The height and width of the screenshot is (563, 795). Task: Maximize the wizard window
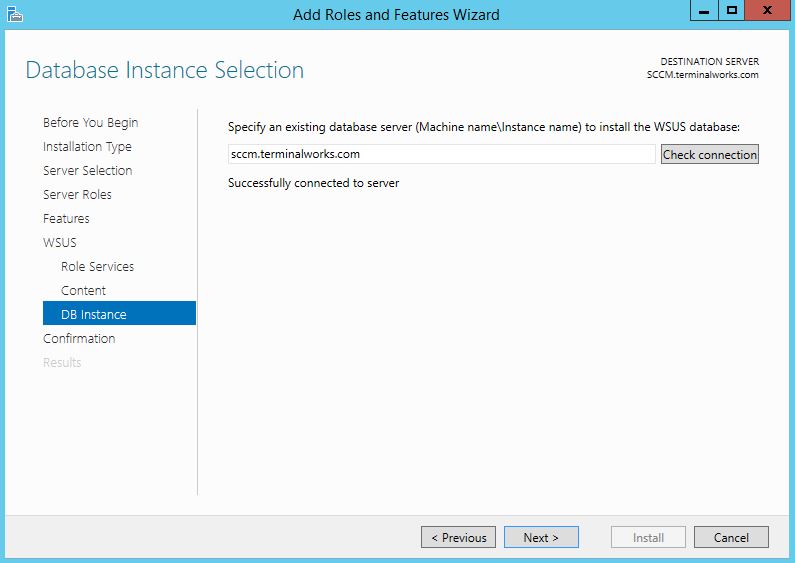click(x=732, y=11)
